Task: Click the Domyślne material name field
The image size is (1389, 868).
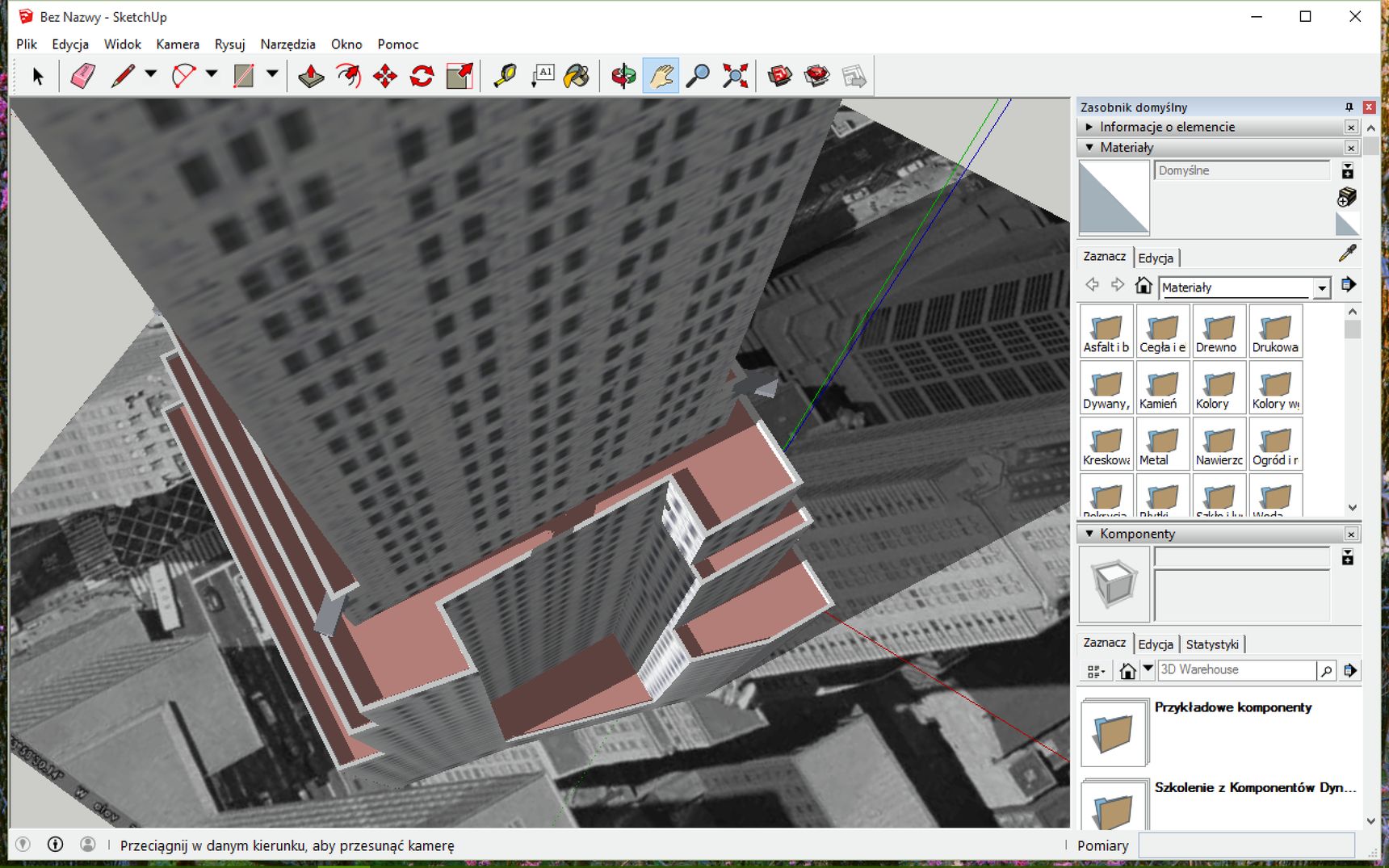Action: (x=1242, y=170)
